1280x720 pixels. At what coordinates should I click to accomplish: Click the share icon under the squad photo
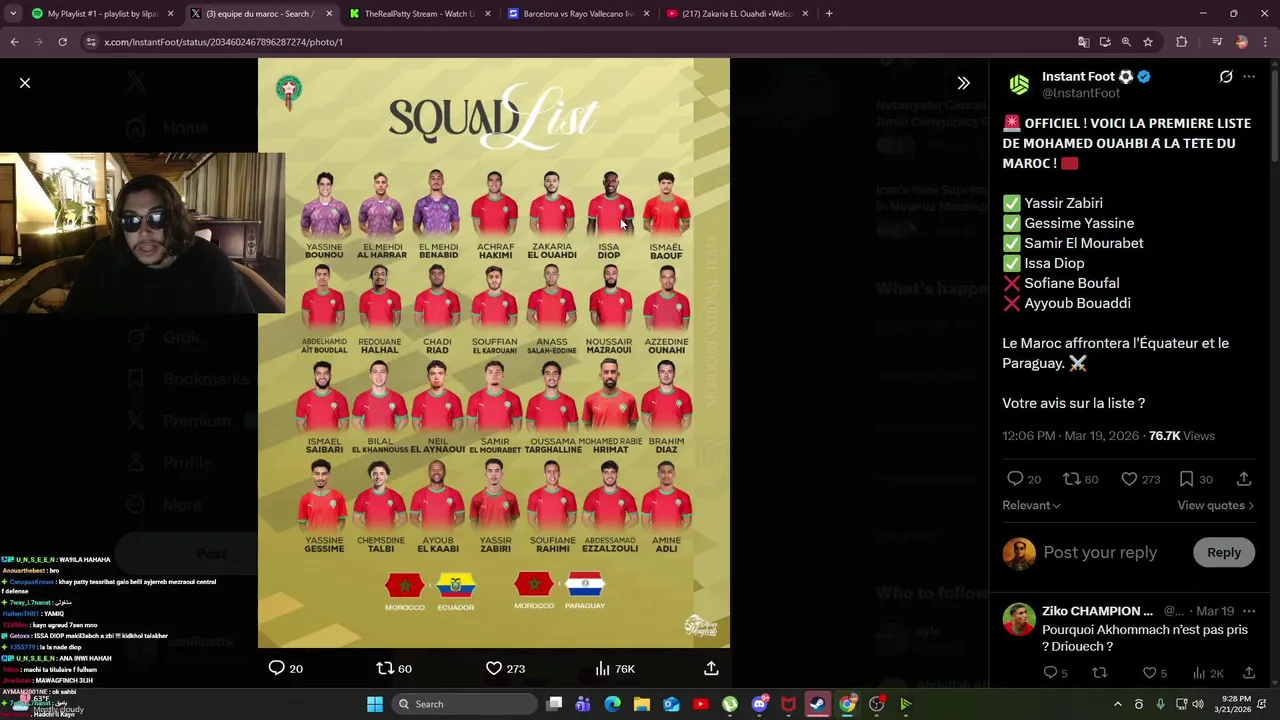click(711, 668)
